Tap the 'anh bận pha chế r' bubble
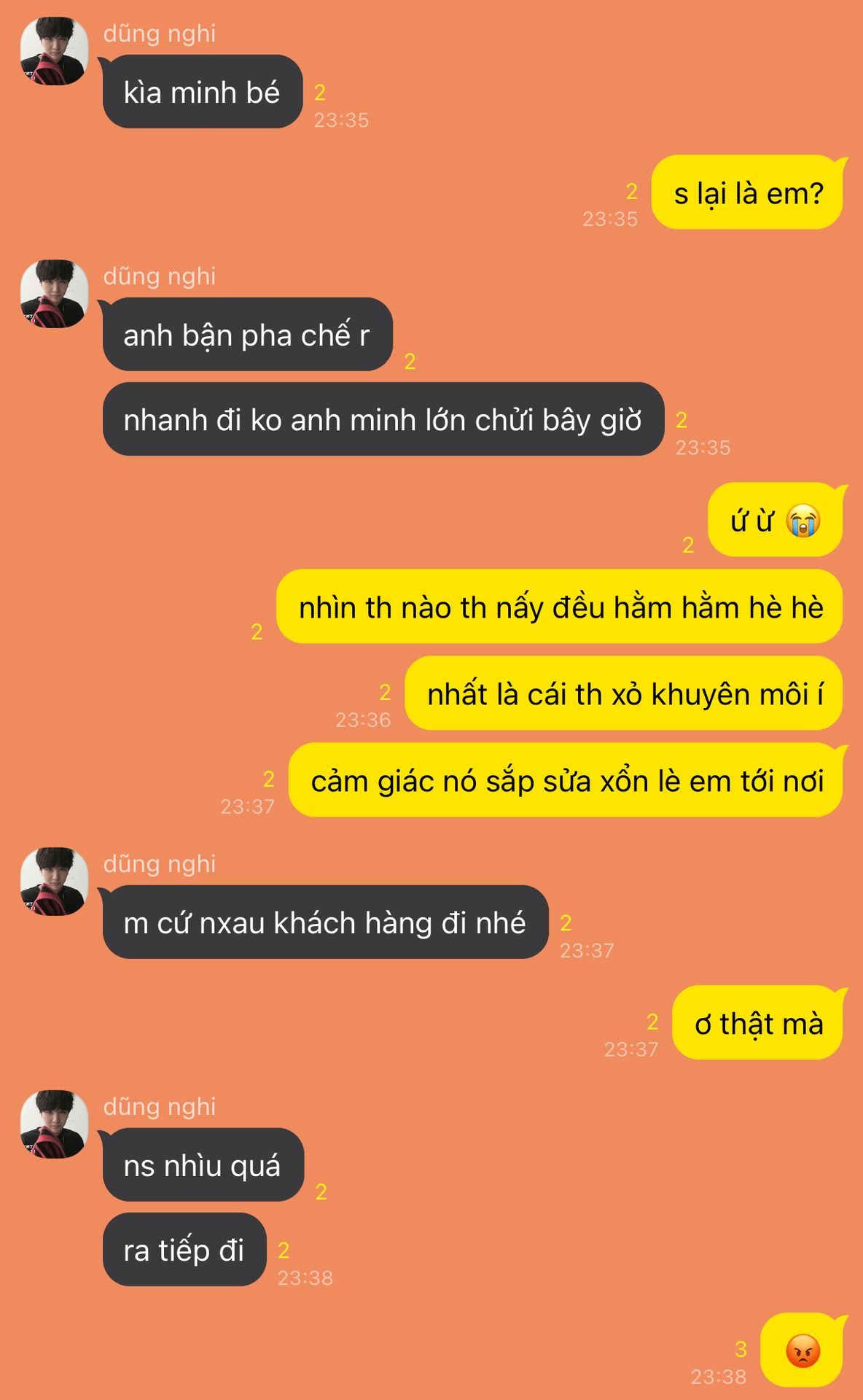863x1400 pixels. coord(247,335)
